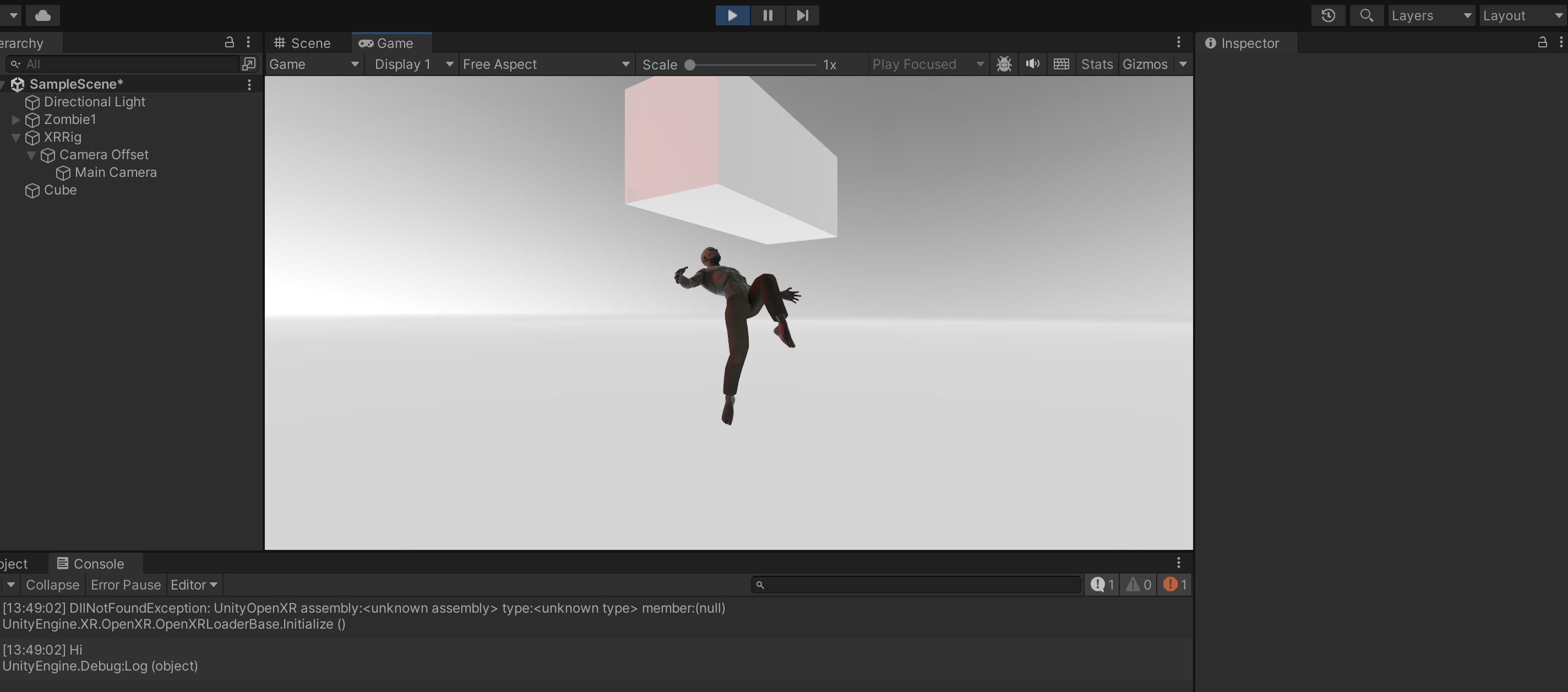Click the Play button
1568x692 pixels.
732,15
